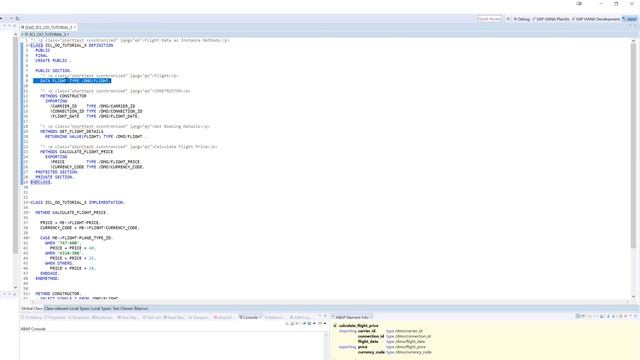Click the ENDCLASS. statement
The width and height of the screenshot is (640, 360).
41,182
